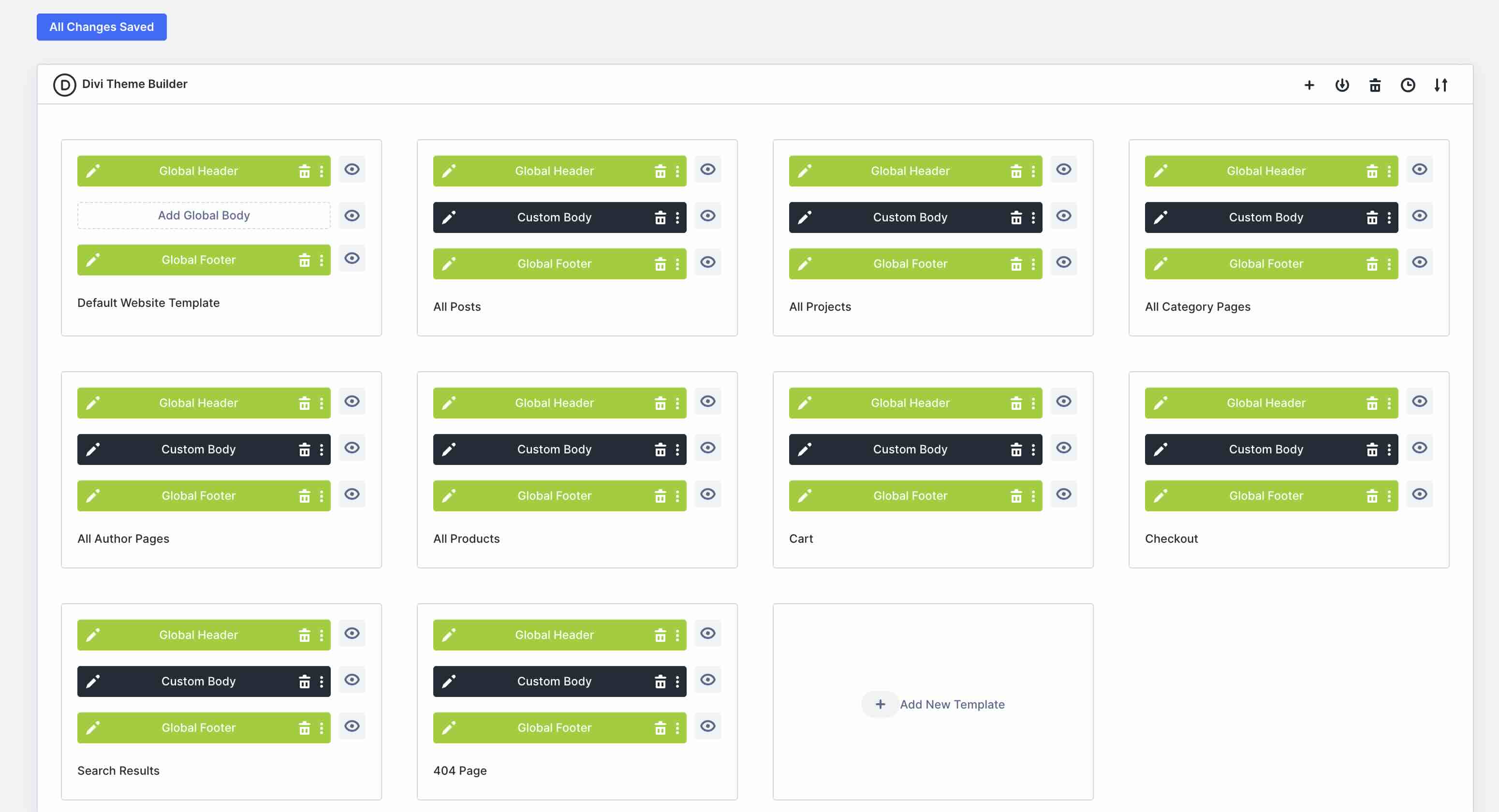This screenshot has height=812, width=1499.
Task: Click the trash icon to clear all templates
Action: point(1375,85)
